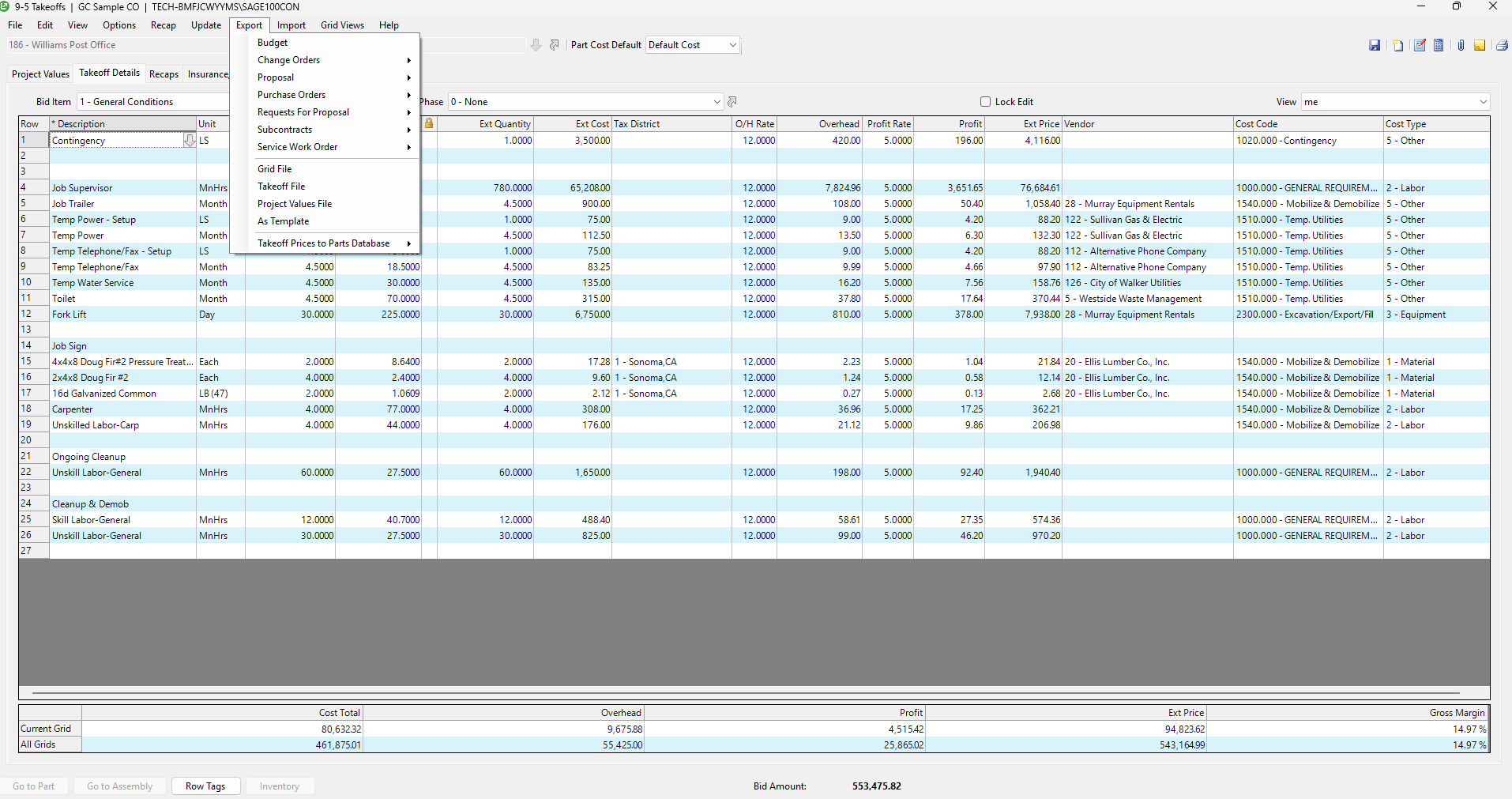The image size is (1512, 799).
Task: Click the New document icon
Action: 1397,46
